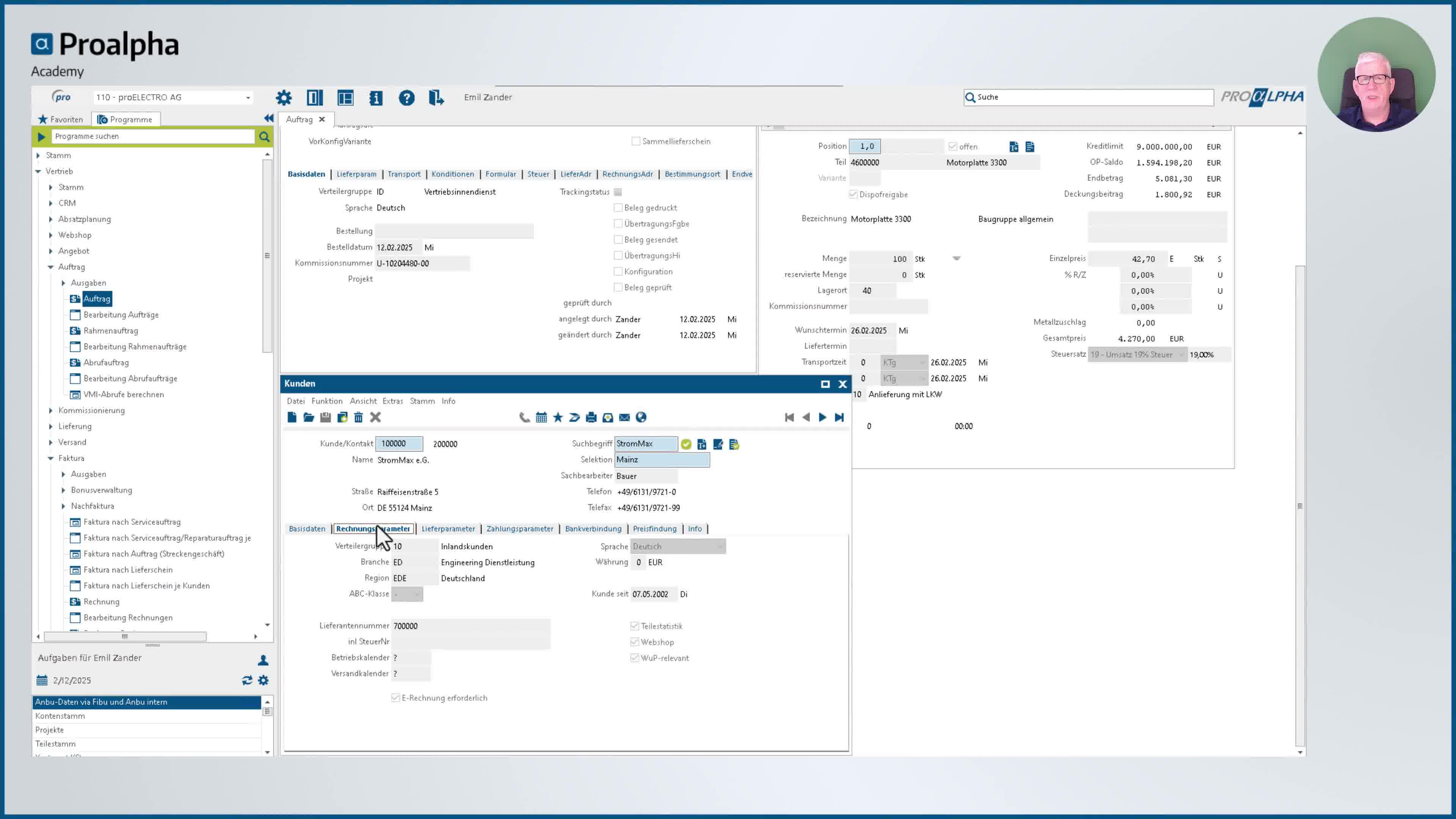Collapse the navigation panel with double-arrow icon
This screenshot has height=819, width=1456.
coord(268,118)
